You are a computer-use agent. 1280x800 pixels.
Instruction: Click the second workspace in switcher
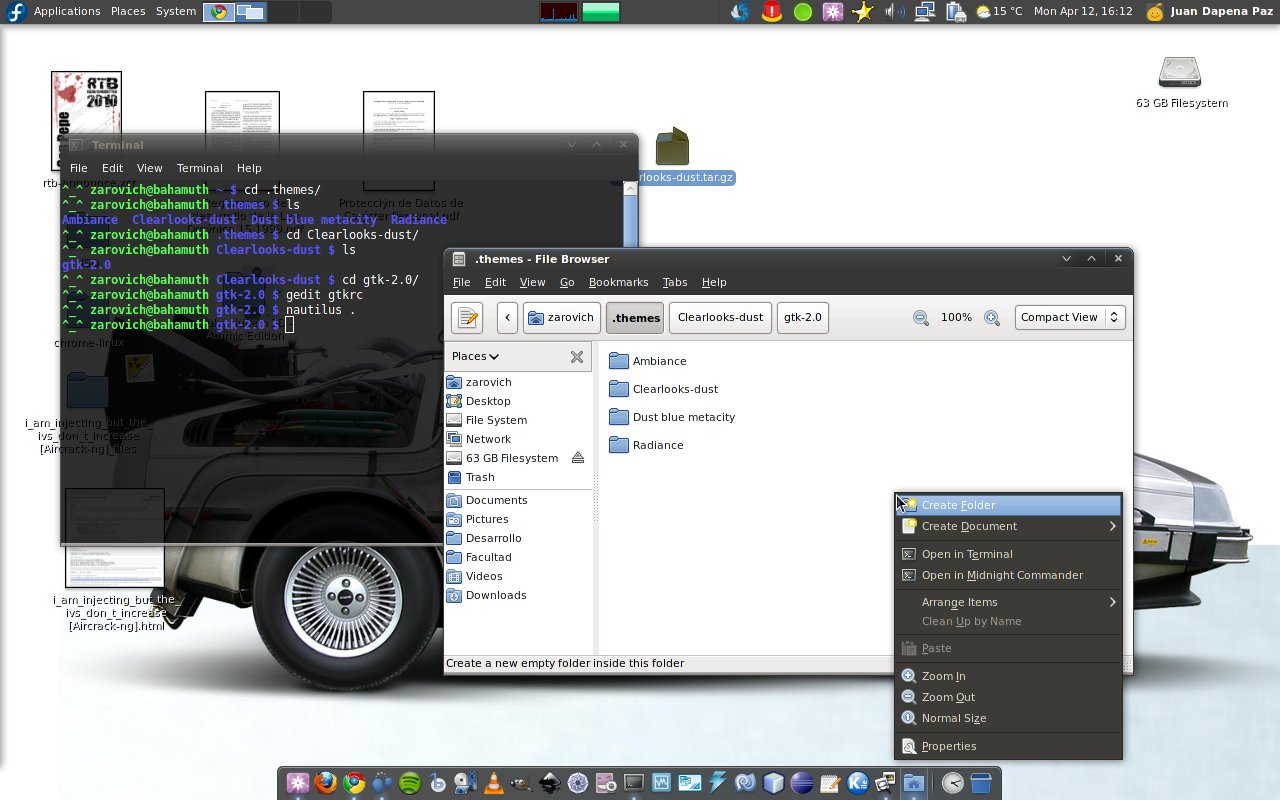(249, 12)
